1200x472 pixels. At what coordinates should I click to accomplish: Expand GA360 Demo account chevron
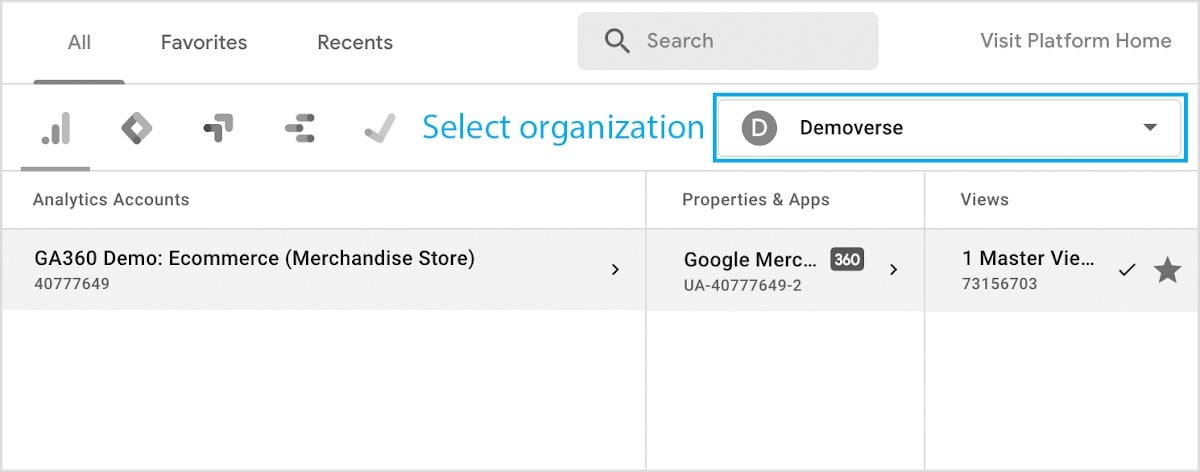[x=615, y=270]
